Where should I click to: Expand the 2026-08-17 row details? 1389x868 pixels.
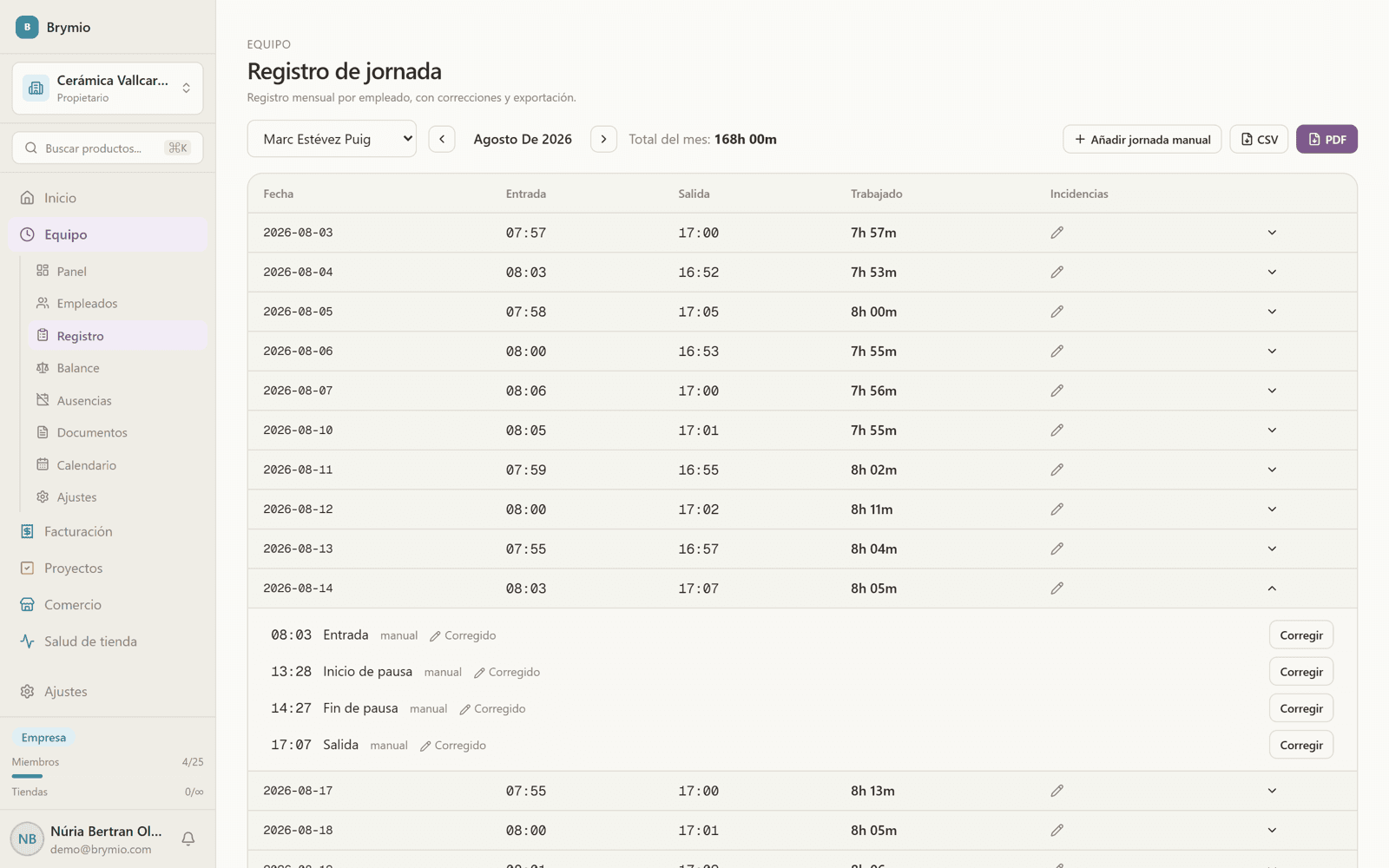[x=1272, y=791]
